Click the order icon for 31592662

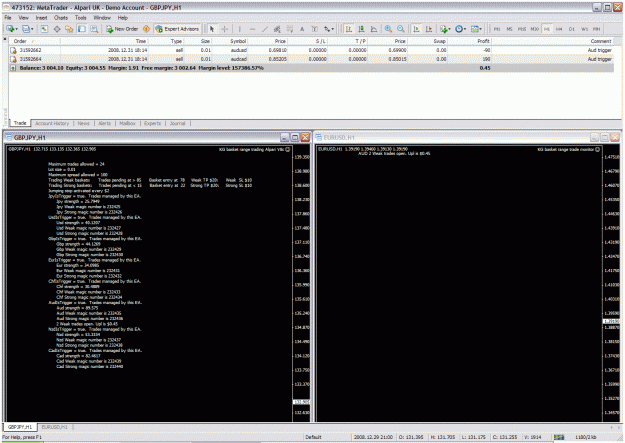pos(13,50)
